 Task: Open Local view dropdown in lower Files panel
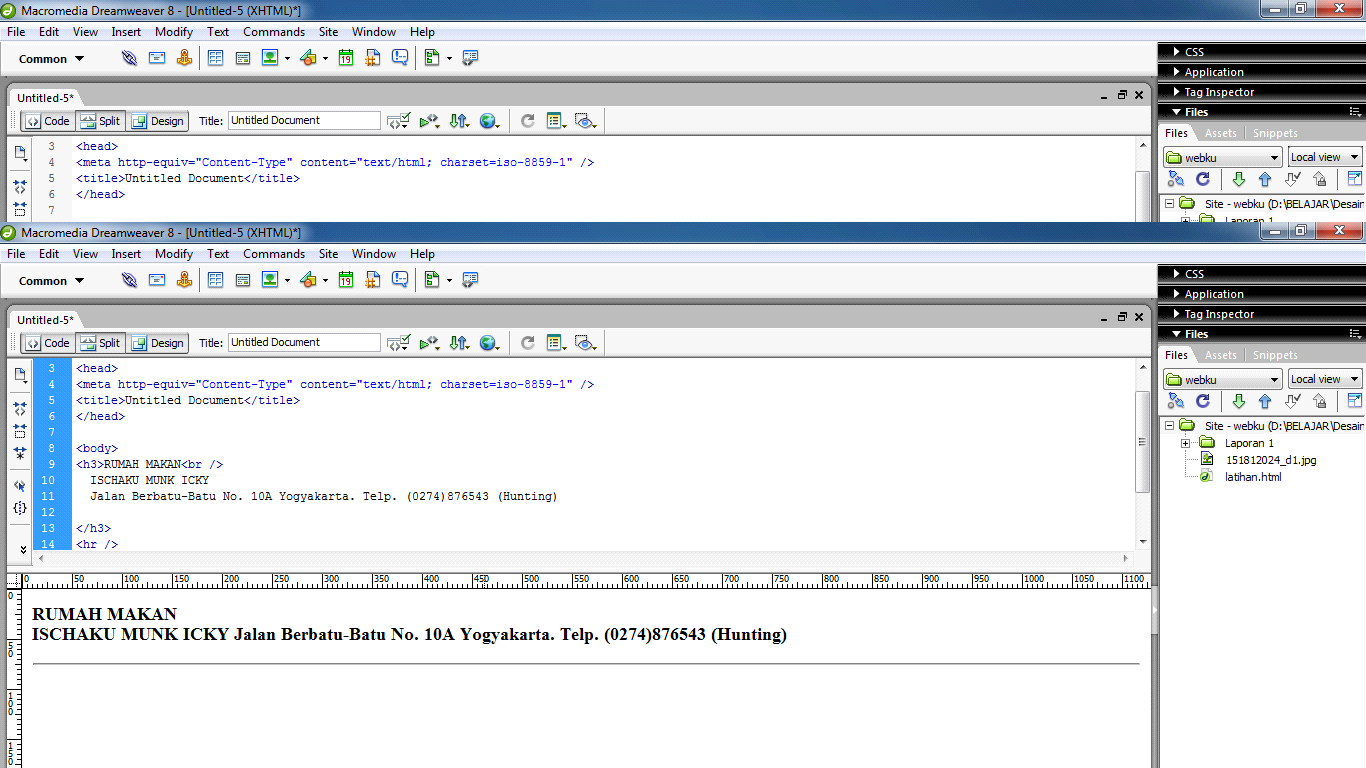tap(1325, 379)
